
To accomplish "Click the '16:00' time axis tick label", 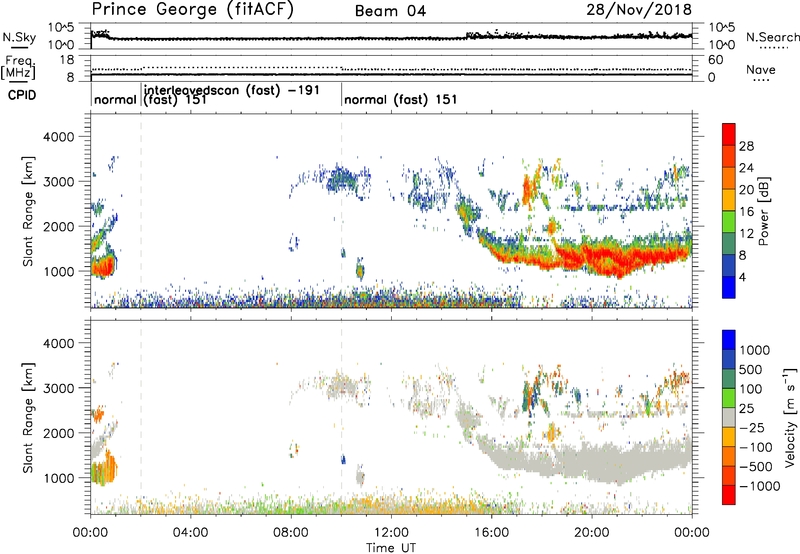I will click(x=491, y=533).
